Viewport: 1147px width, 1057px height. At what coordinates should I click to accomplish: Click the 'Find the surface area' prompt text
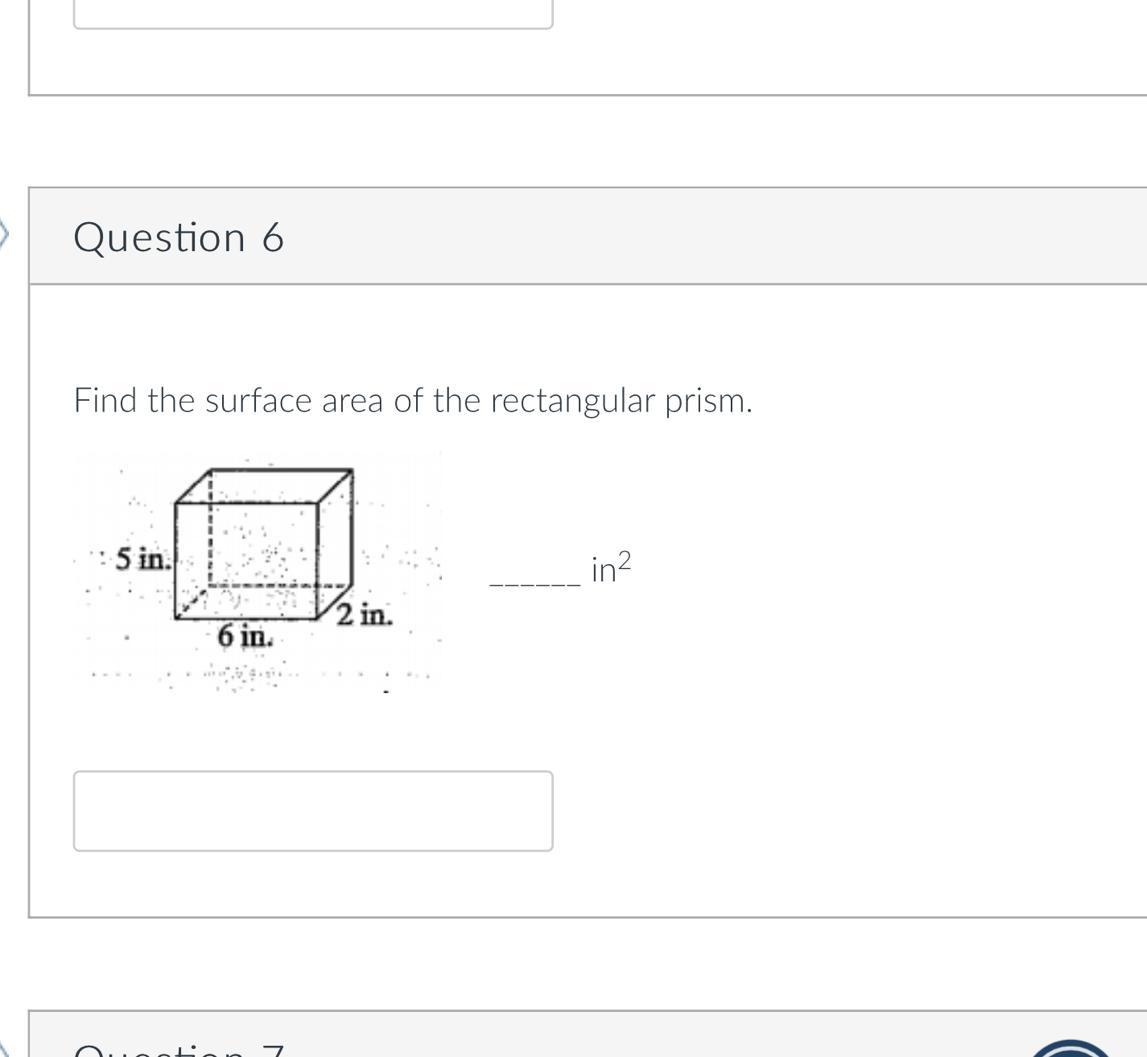(413, 401)
